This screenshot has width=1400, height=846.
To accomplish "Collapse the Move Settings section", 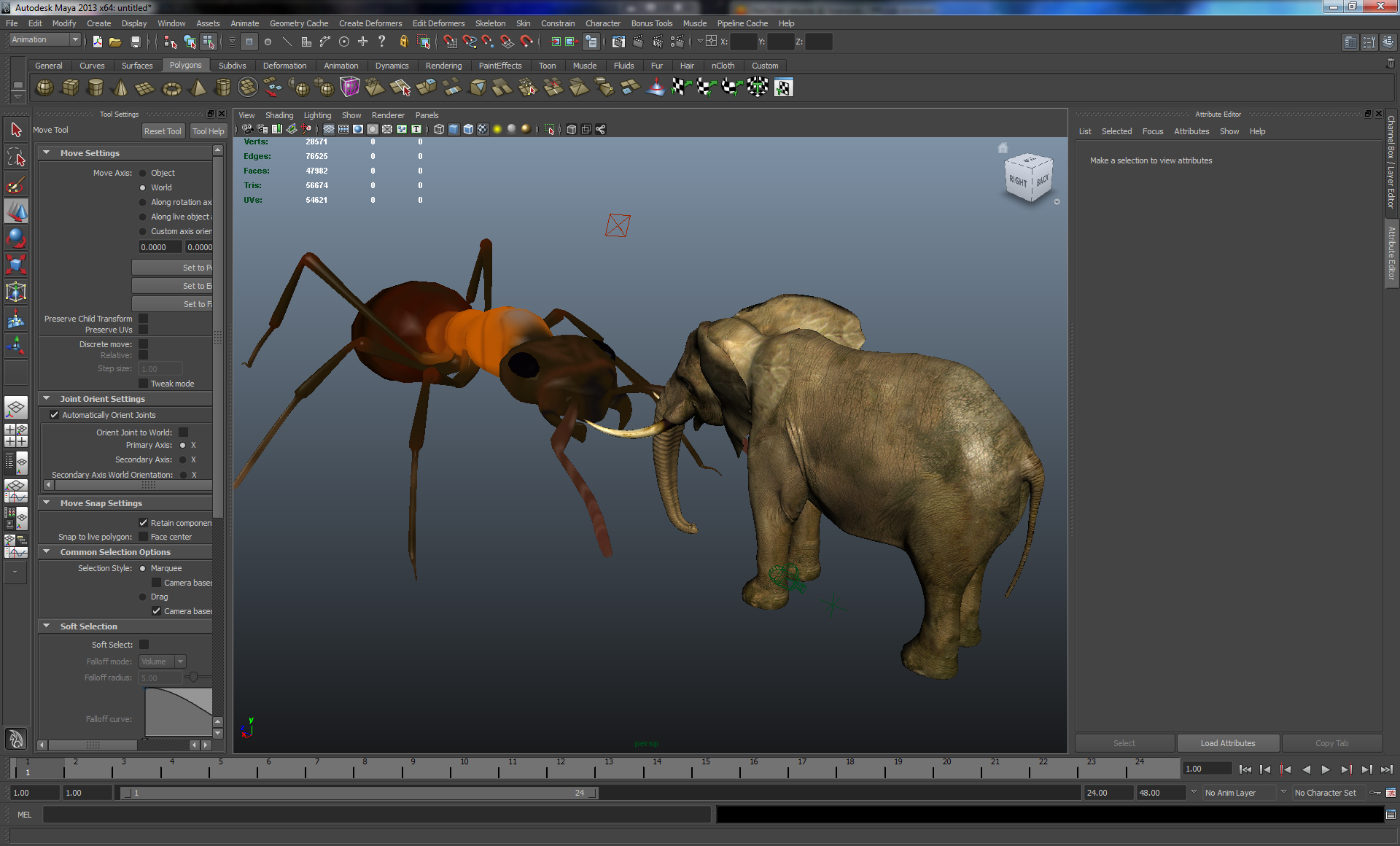I will (x=47, y=153).
